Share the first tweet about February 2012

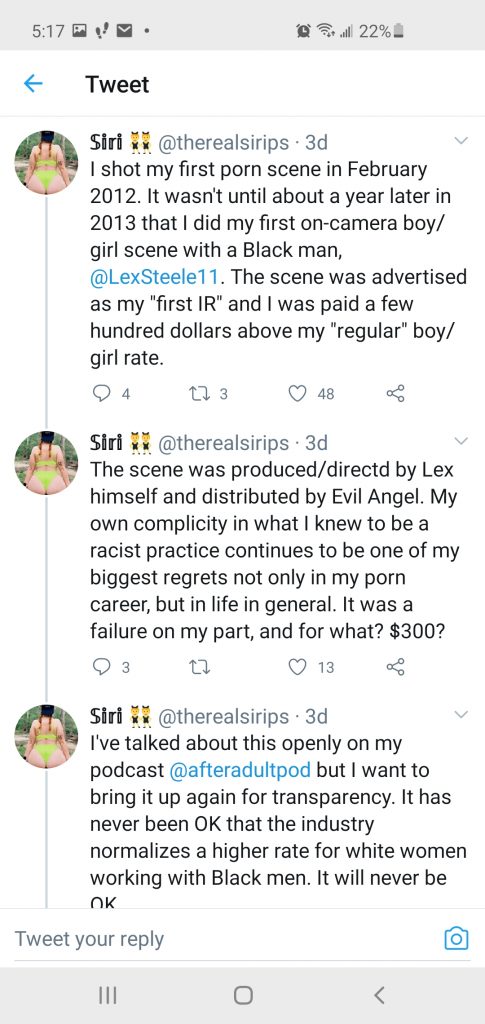[396, 393]
